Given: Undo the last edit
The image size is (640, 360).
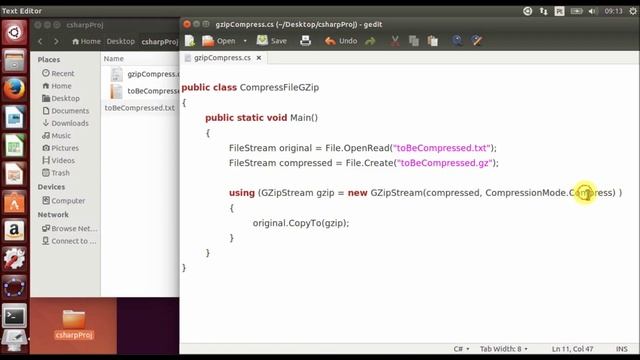Looking at the screenshot, I should 341,41.
